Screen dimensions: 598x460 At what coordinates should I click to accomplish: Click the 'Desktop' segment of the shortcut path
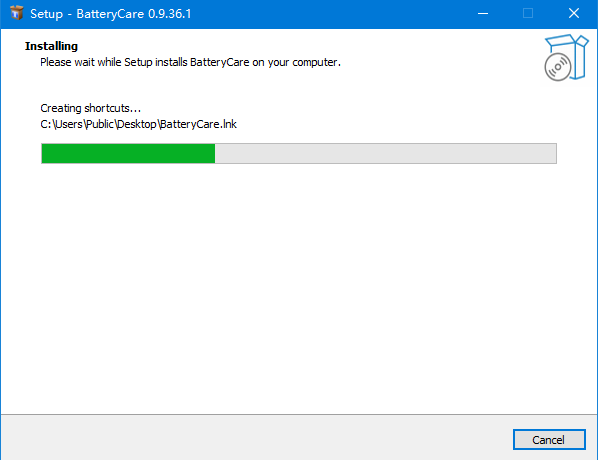point(137,124)
